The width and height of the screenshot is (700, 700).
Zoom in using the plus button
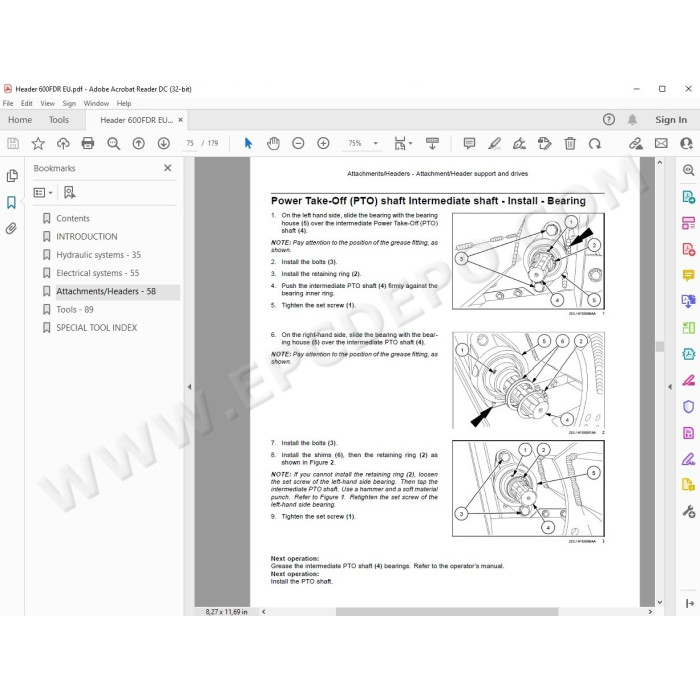pyautogui.click(x=323, y=143)
